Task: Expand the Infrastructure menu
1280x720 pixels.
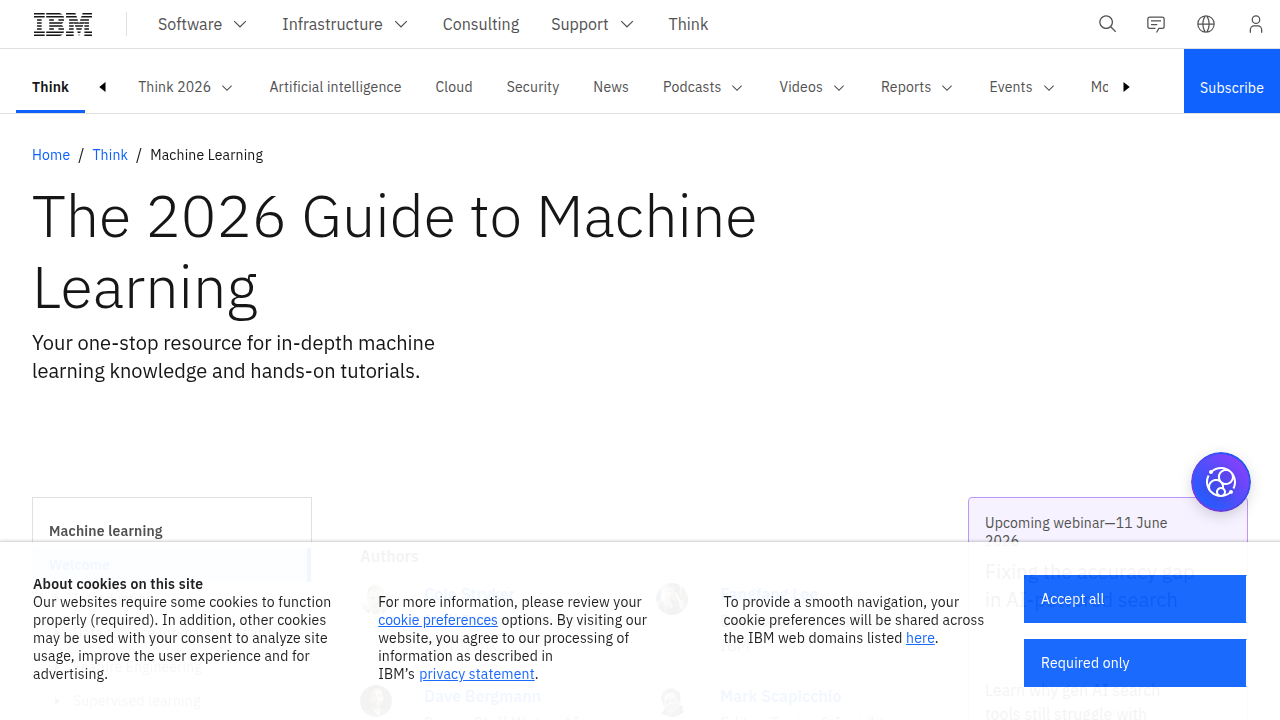Action: [x=345, y=24]
